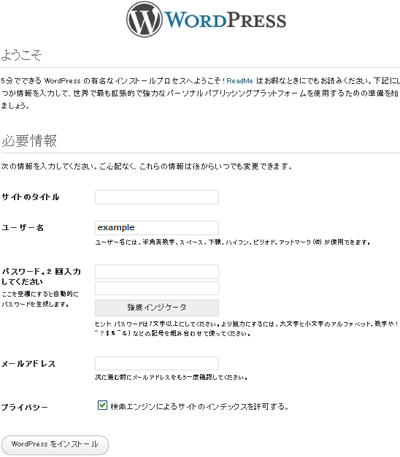
Task: Click the ようこそ heading text
Action: [21, 55]
